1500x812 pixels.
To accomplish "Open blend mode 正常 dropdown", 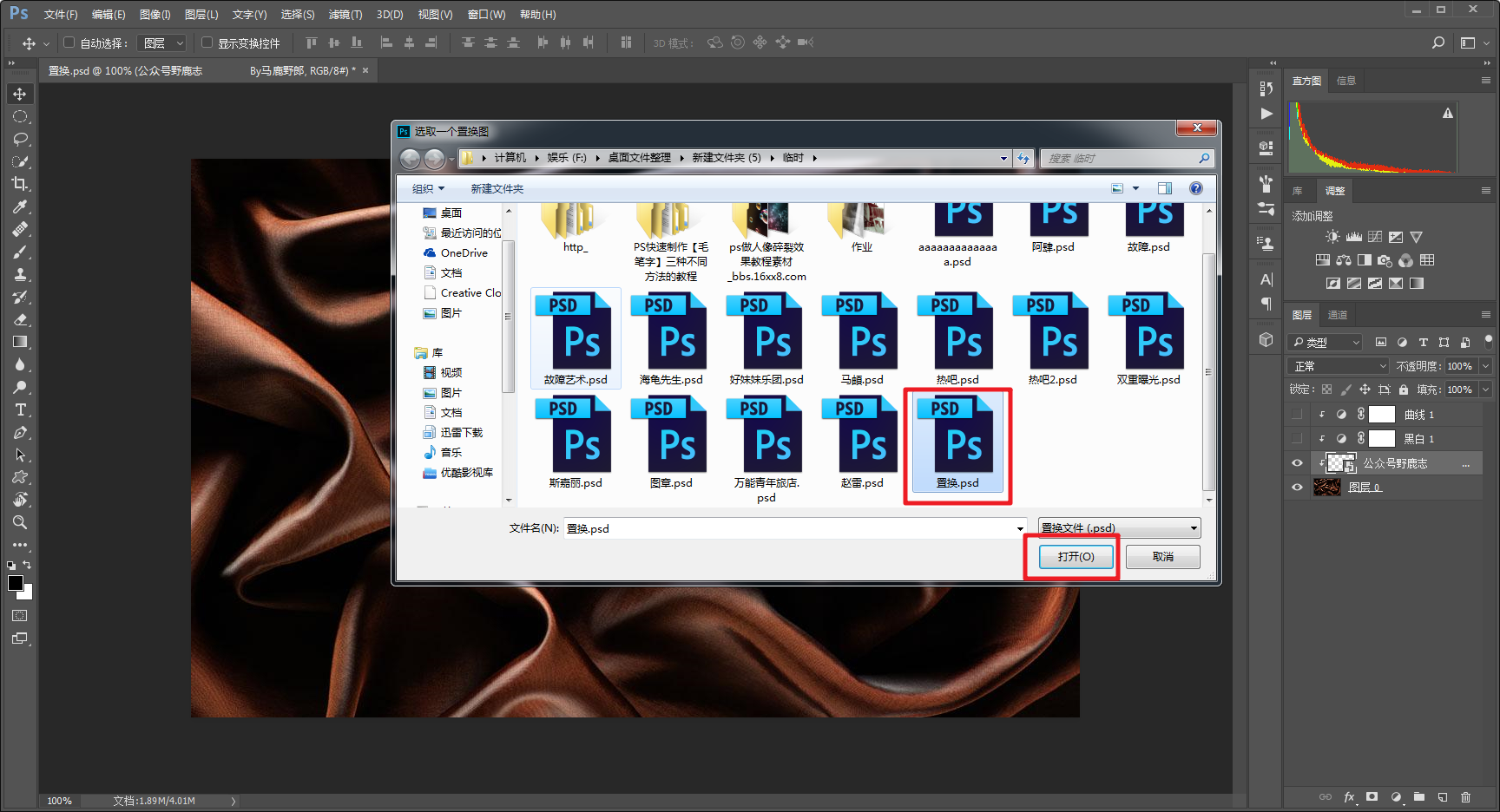I will [1339, 366].
